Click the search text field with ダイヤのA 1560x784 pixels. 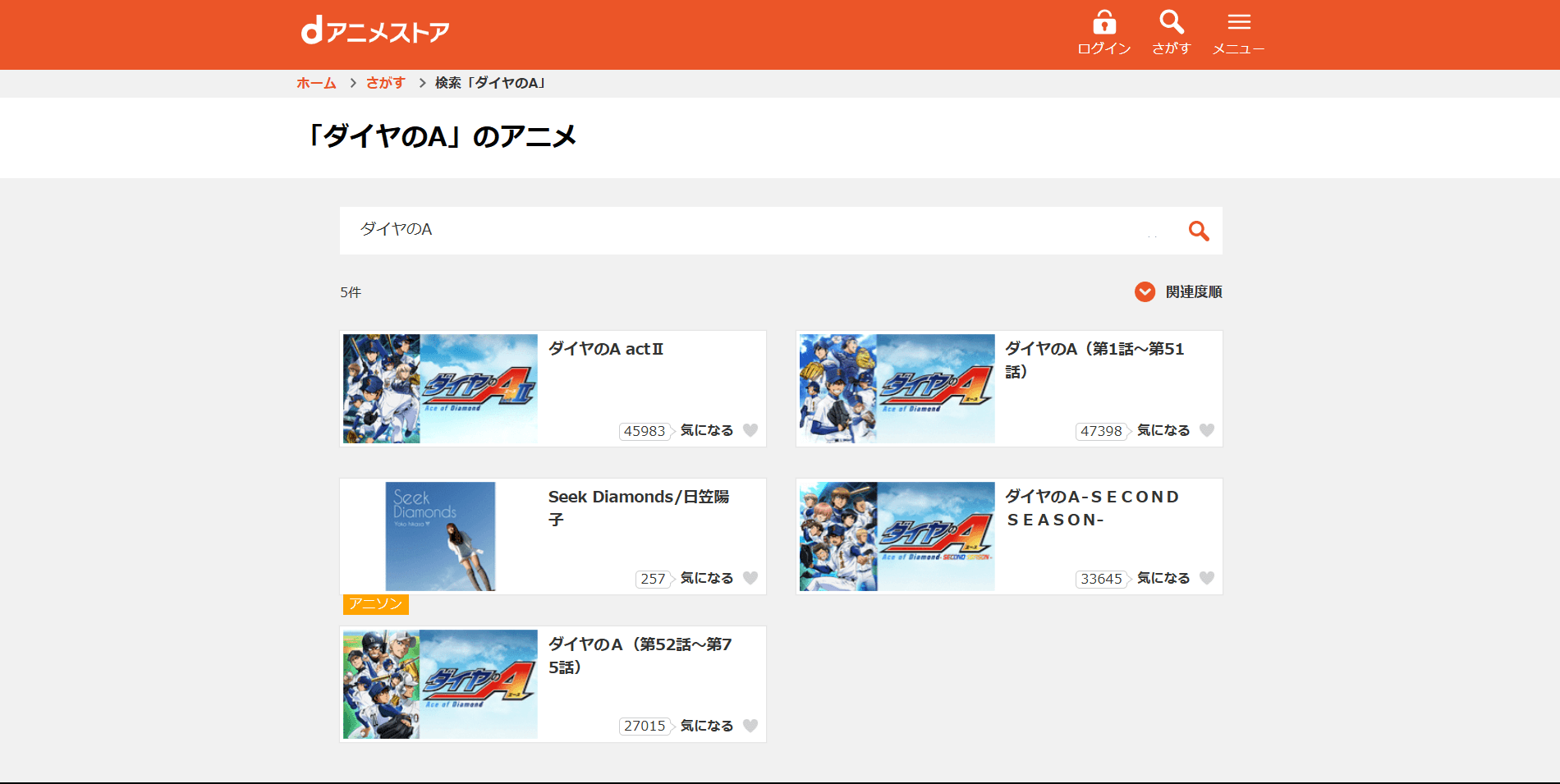point(739,230)
